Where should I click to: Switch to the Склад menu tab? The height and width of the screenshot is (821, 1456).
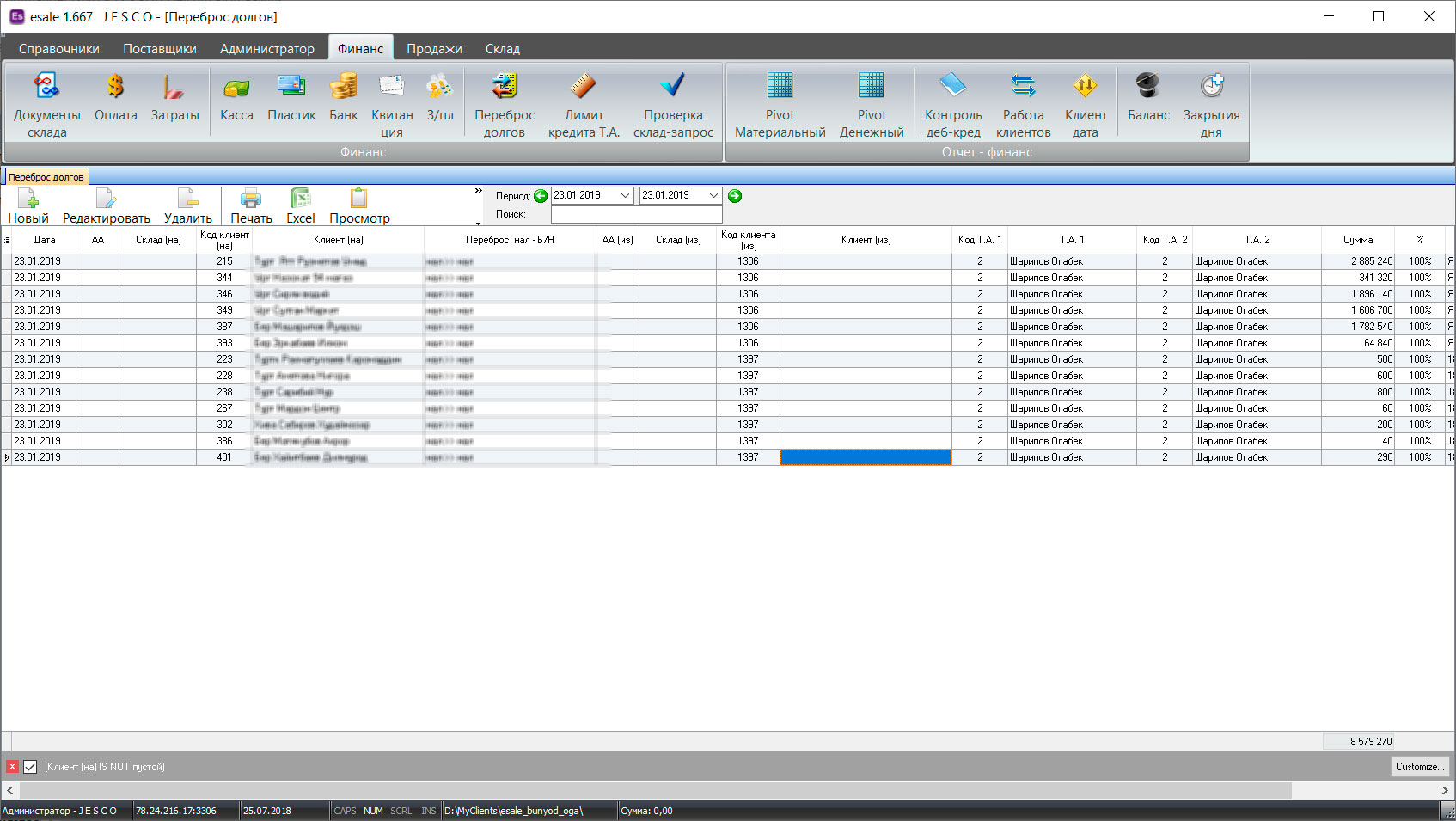click(503, 49)
